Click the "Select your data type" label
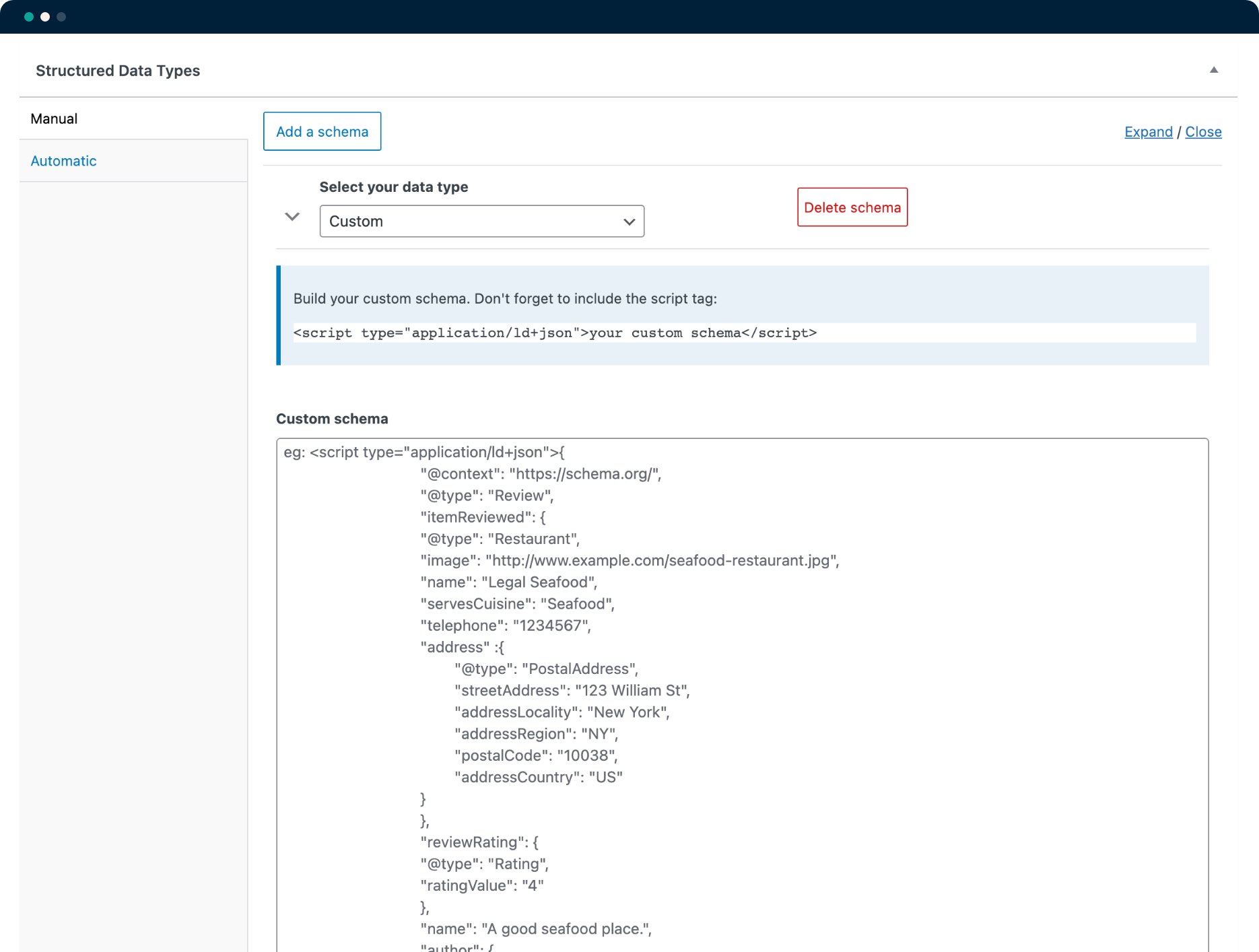 [394, 187]
